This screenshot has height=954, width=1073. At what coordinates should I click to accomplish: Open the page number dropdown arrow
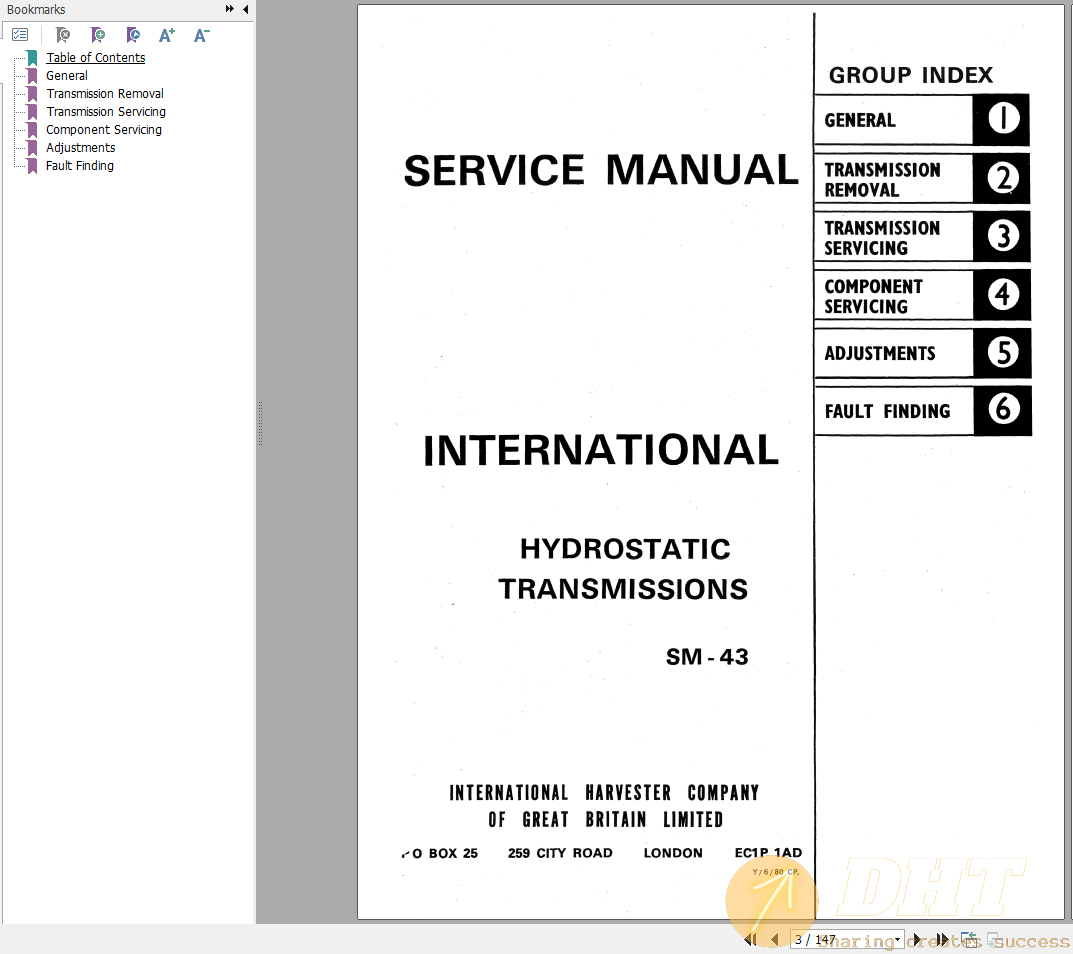pos(898,939)
